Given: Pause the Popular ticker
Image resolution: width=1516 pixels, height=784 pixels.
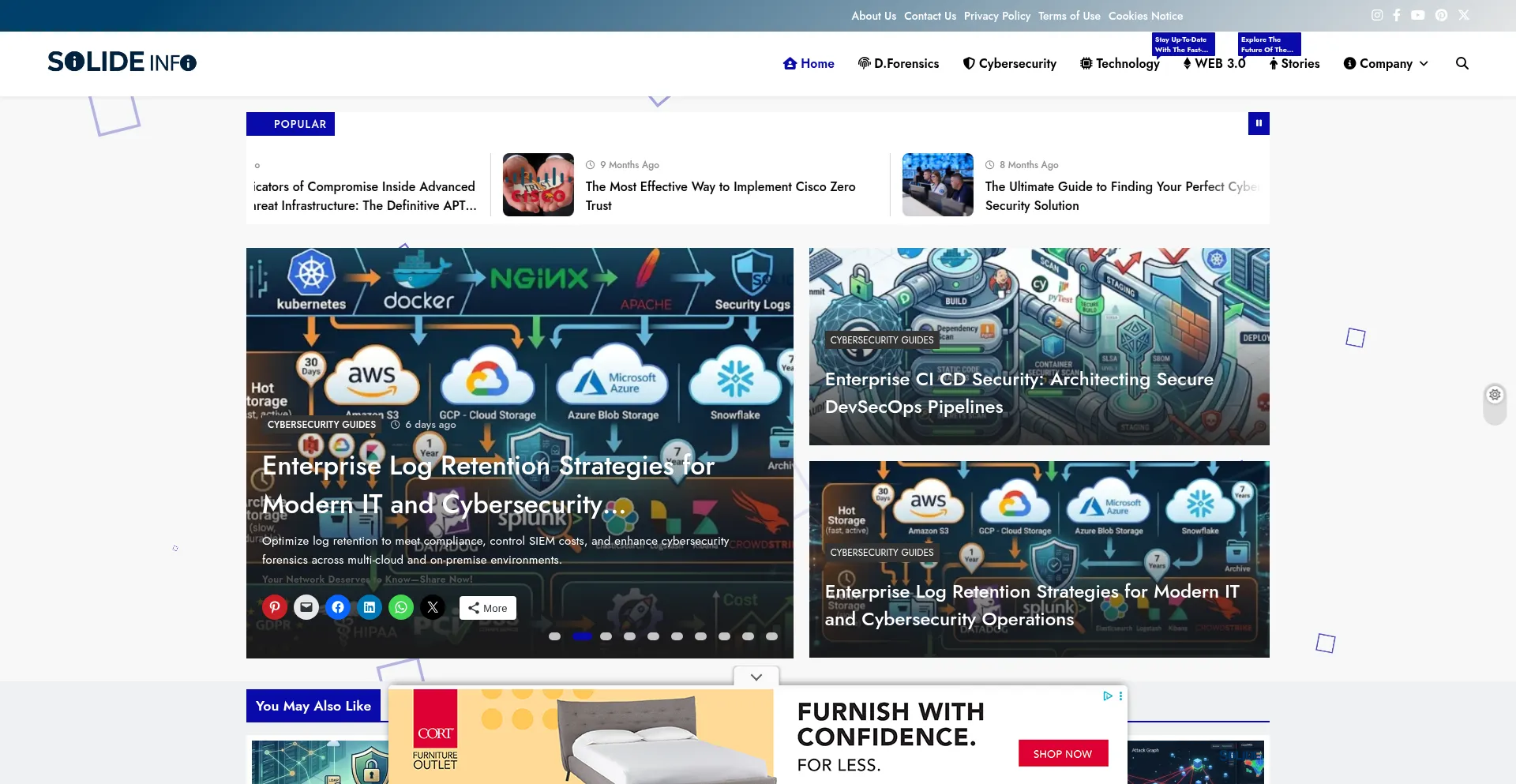Looking at the screenshot, I should (1259, 123).
